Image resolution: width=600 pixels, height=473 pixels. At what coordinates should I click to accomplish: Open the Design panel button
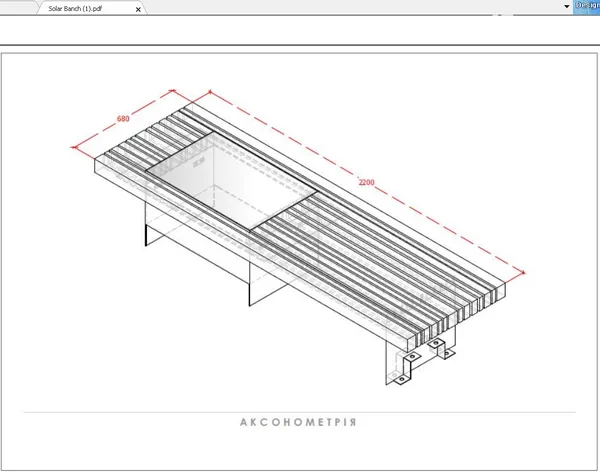pyautogui.click(x=587, y=7)
